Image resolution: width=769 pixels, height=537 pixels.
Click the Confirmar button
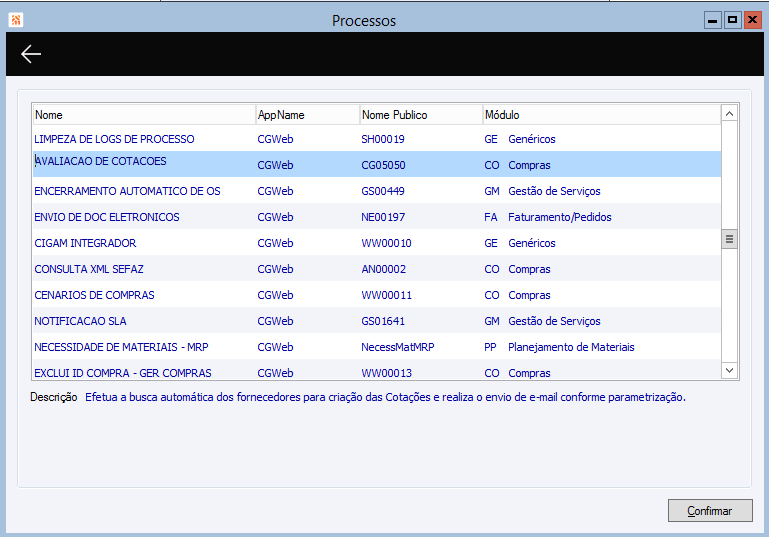[710, 511]
